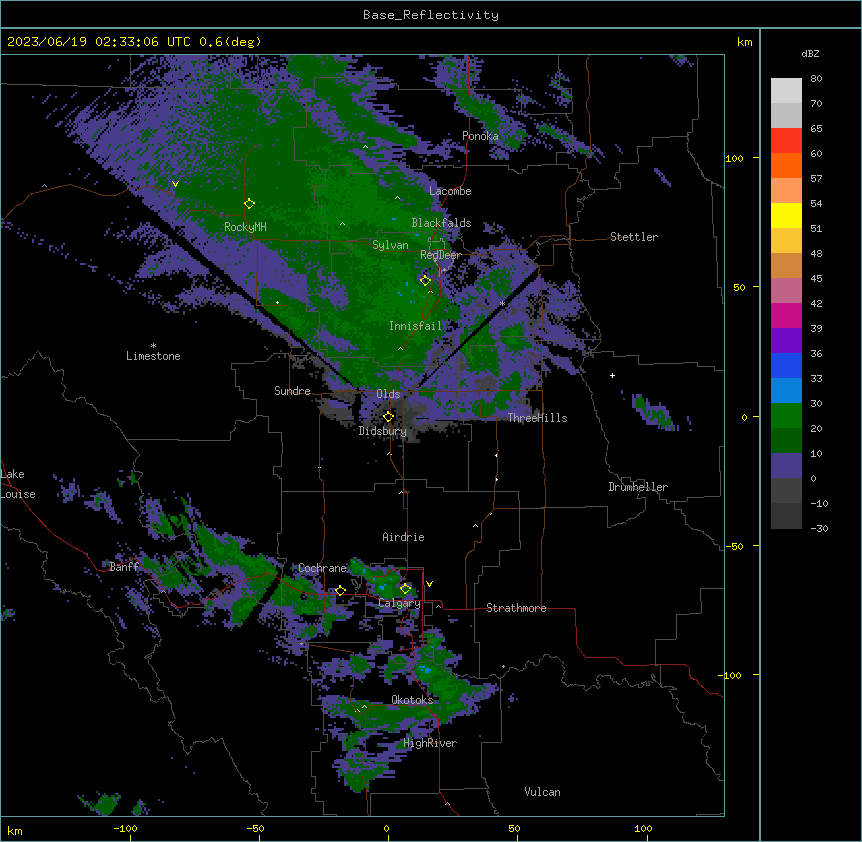This screenshot has height=842, width=862.
Task: Select the yellow diamond marker below RedDeer
Action: tap(425, 281)
